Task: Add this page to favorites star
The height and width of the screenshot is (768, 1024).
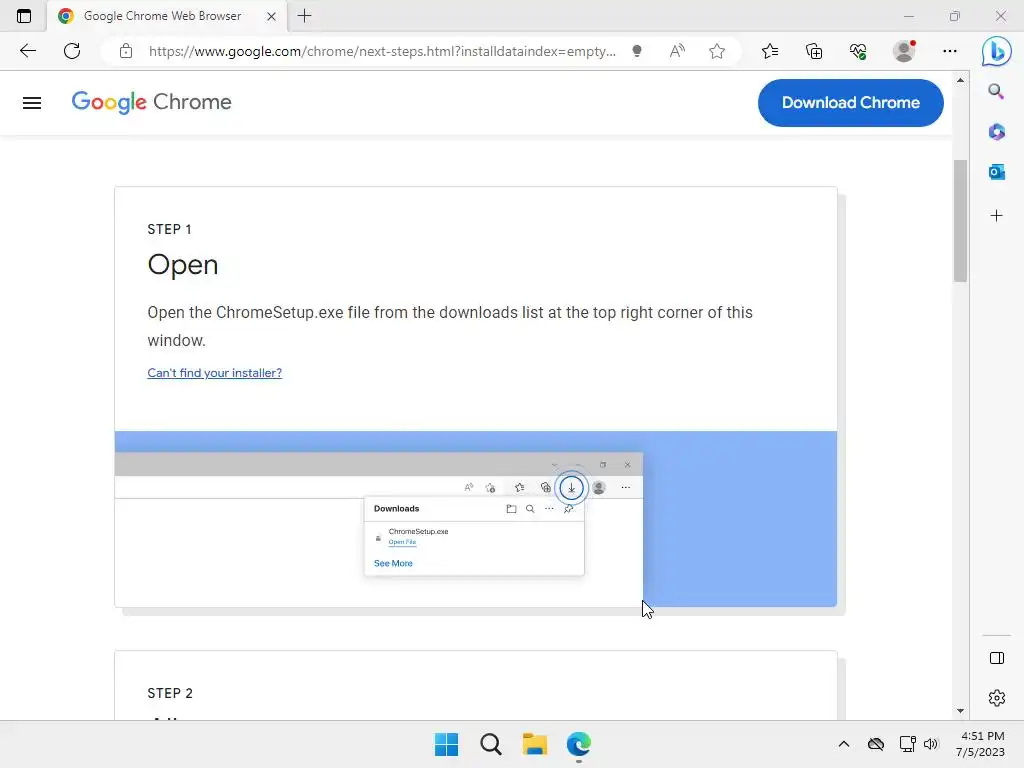Action: click(x=717, y=51)
